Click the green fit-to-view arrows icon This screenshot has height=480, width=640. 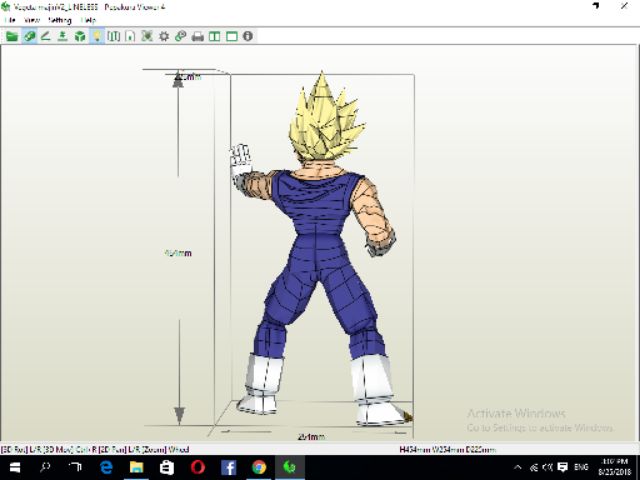(x=147, y=36)
